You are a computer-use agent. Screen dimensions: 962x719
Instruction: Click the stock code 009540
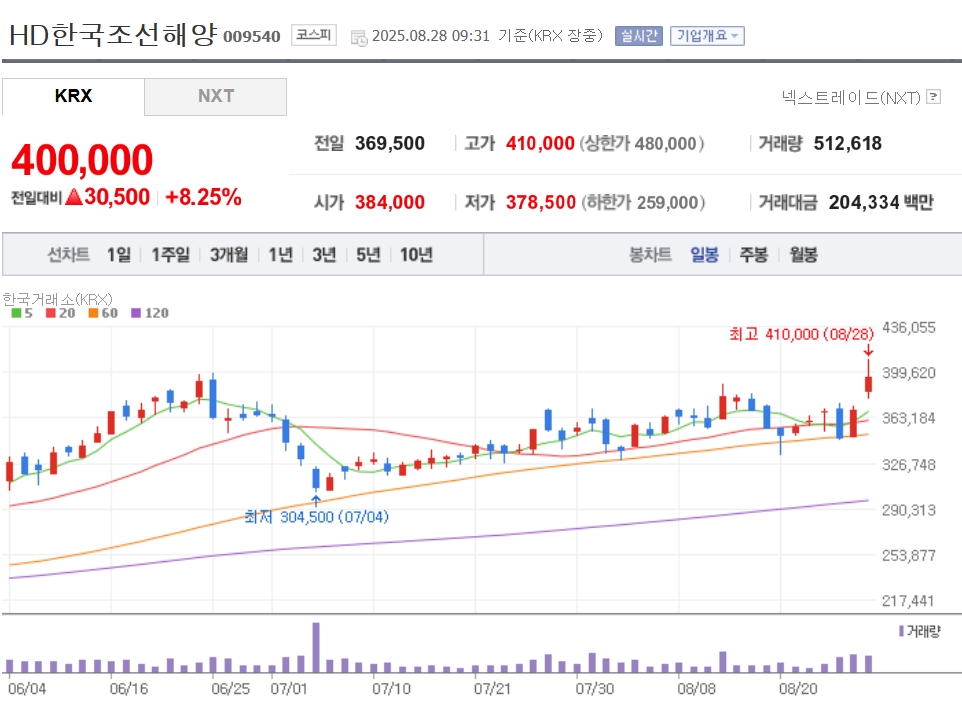(252, 37)
